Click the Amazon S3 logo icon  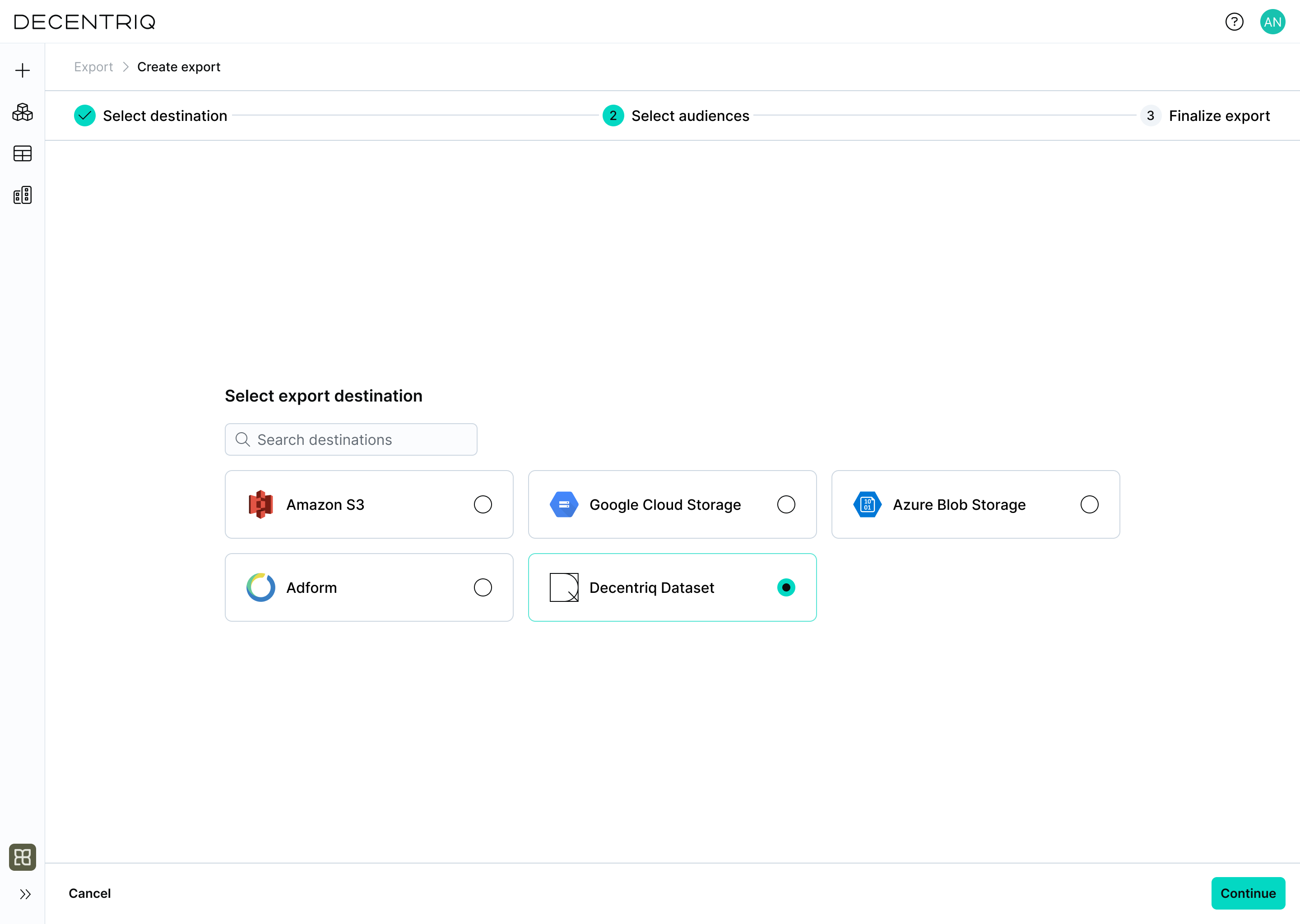261,504
